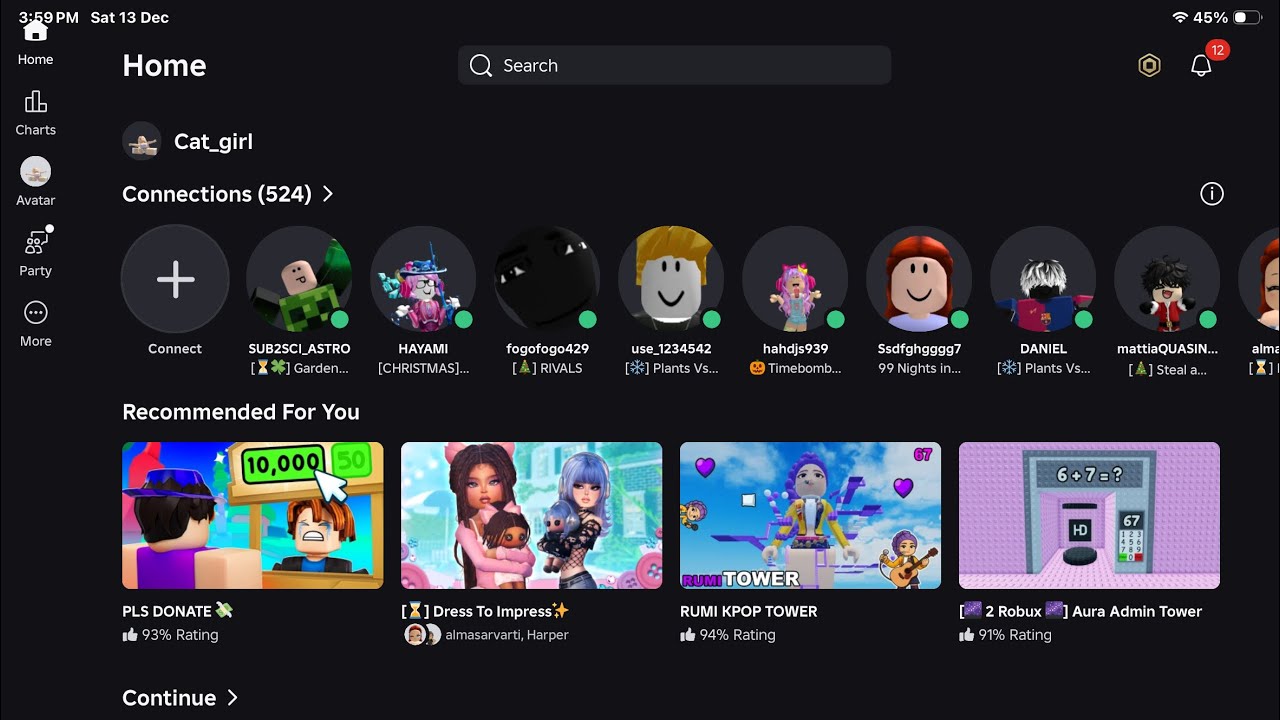The width and height of the screenshot is (1280, 720).
Task: Click the Sat 13 Dec date
Action: tap(129, 18)
